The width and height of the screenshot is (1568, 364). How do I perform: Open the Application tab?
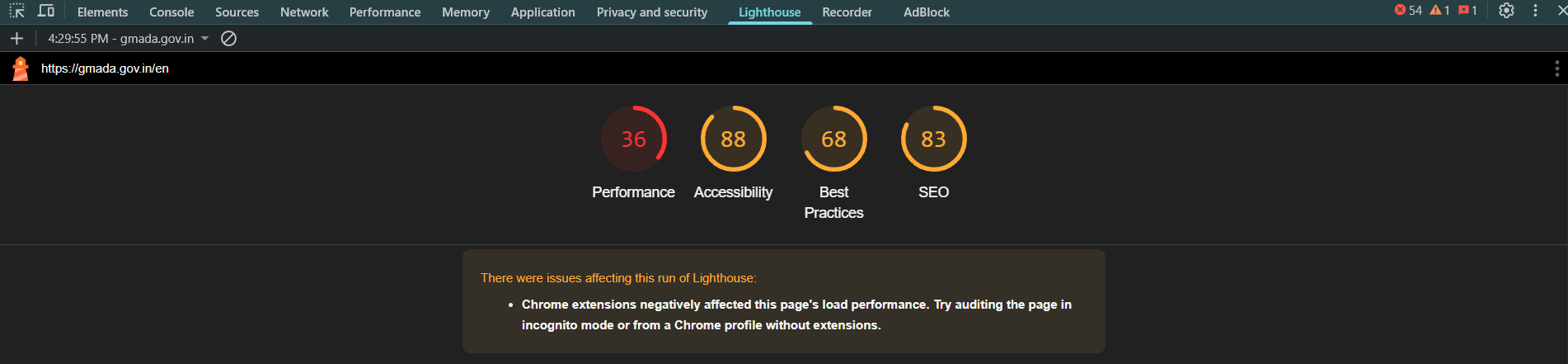(542, 12)
